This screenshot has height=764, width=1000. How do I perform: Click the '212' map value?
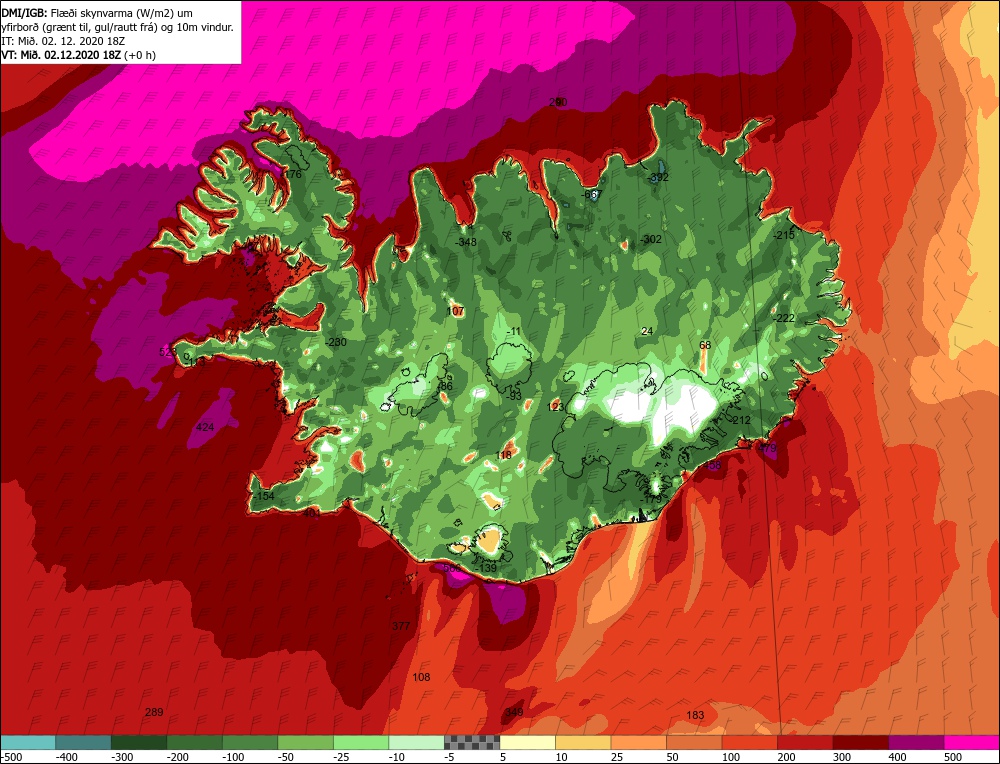click(x=742, y=420)
